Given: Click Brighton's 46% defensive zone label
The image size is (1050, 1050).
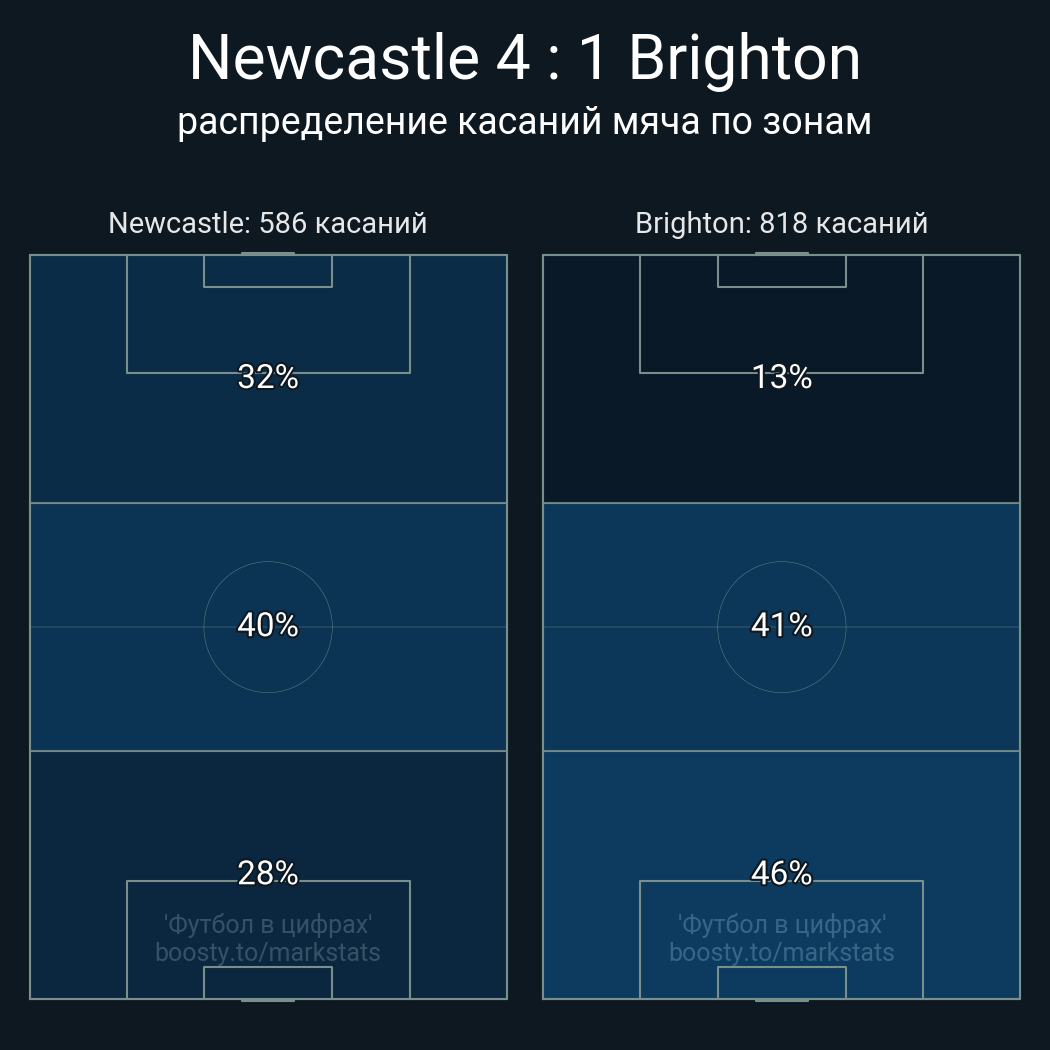Looking at the screenshot, I should 781,873.
